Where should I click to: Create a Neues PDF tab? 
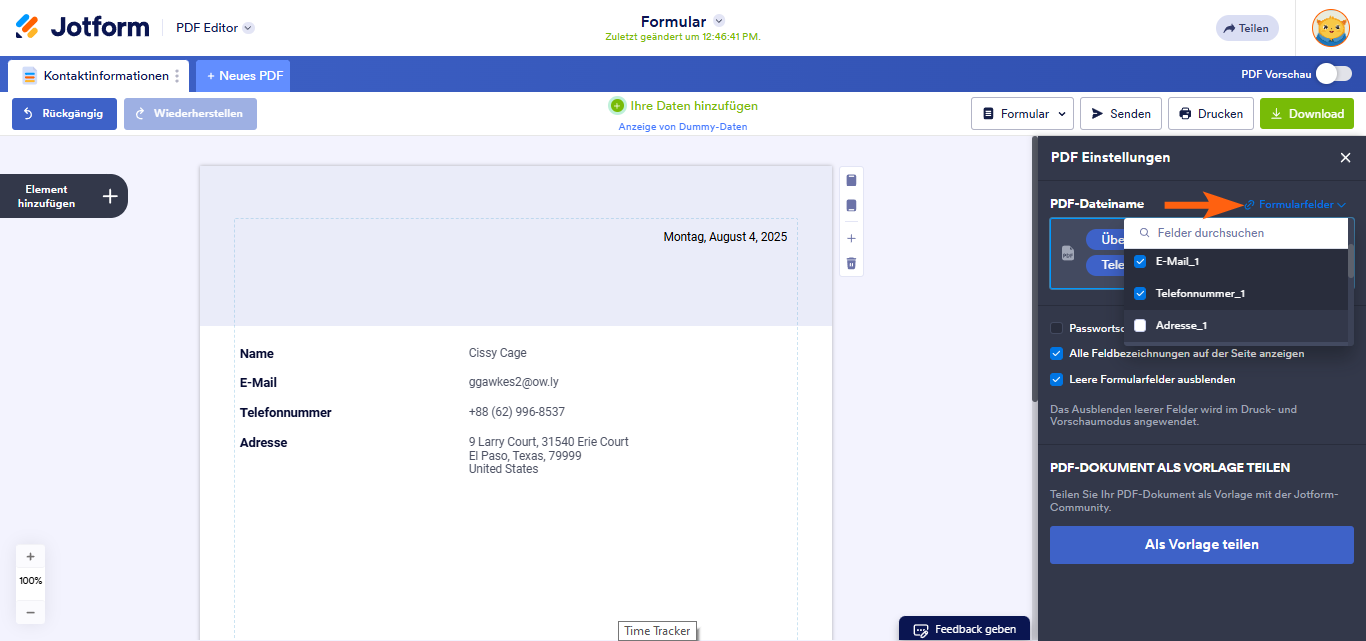point(243,76)
